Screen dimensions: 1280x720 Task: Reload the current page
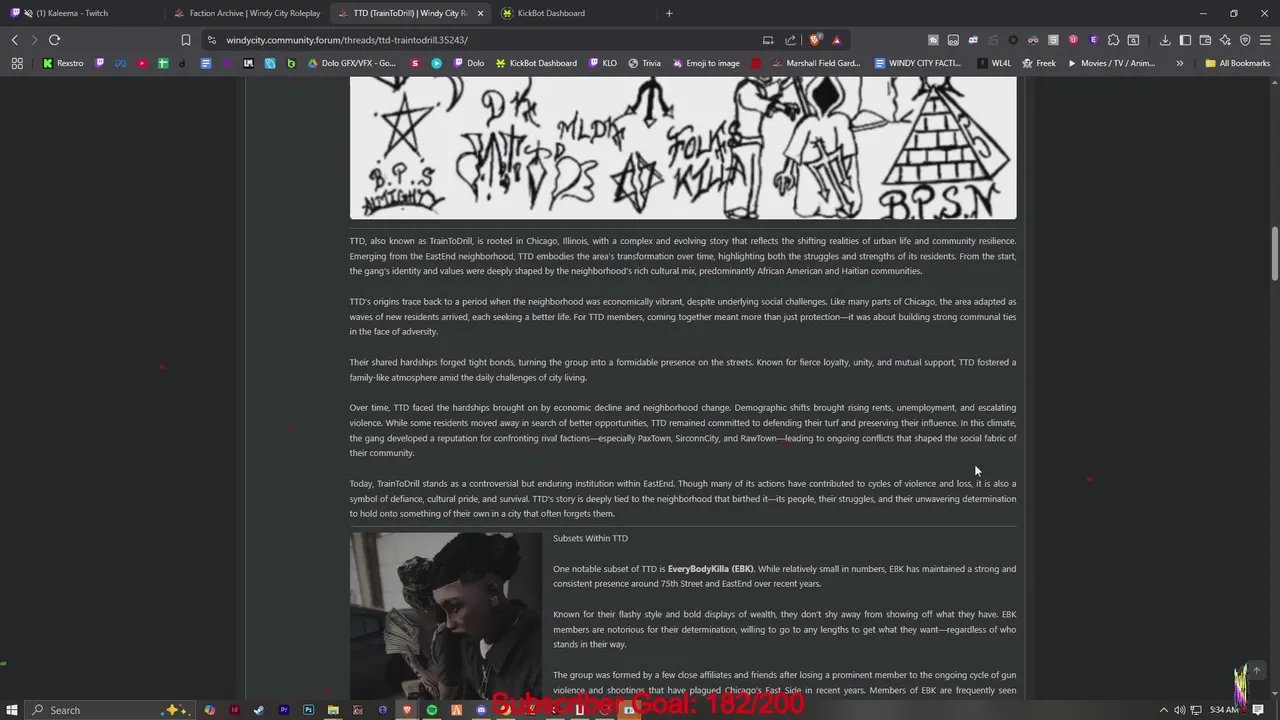(x=54, y=40)
